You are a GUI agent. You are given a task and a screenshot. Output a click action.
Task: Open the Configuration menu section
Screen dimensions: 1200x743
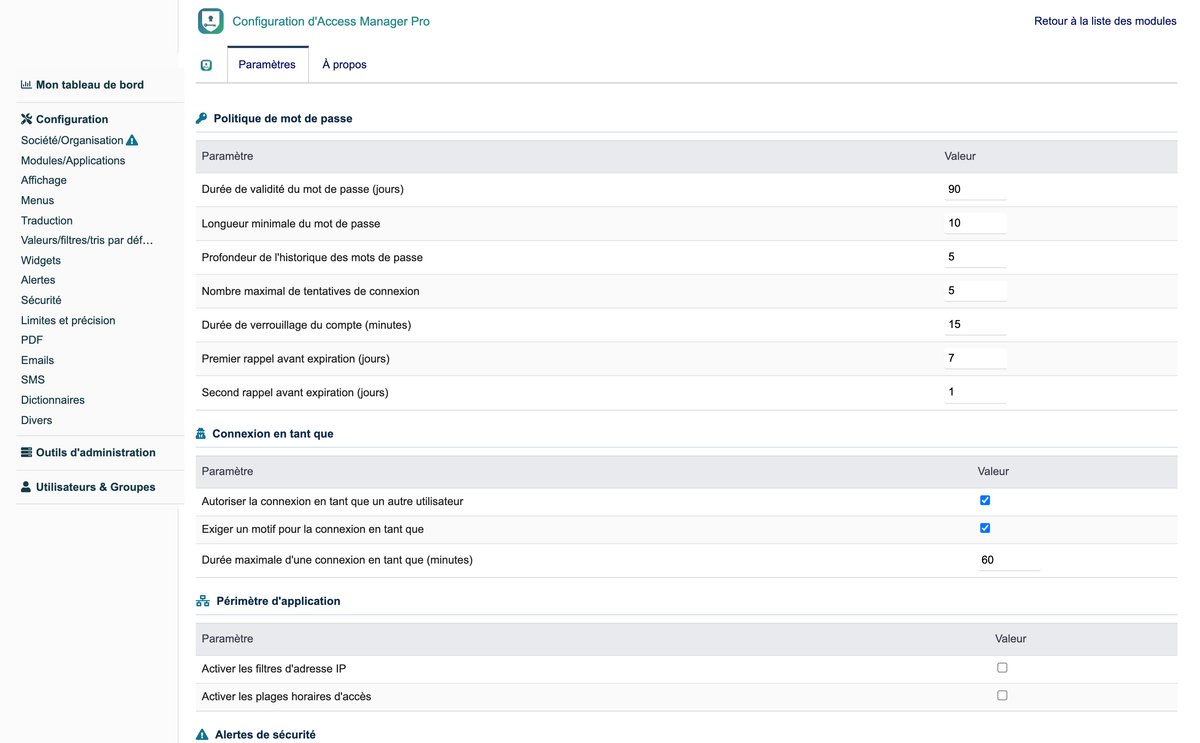[72, 119]
